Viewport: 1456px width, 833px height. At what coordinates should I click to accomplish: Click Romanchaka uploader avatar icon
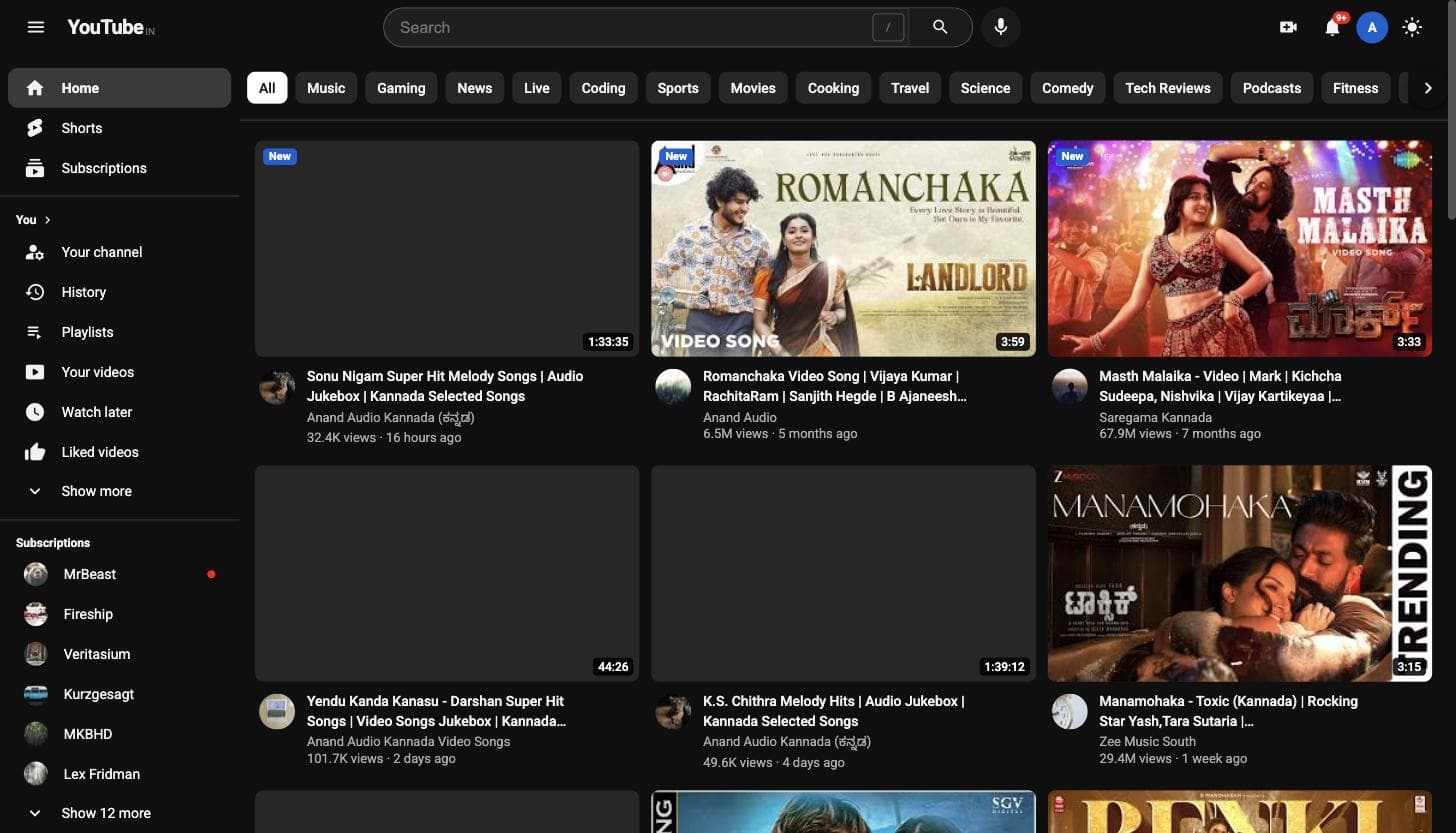(x=673, y=386)
